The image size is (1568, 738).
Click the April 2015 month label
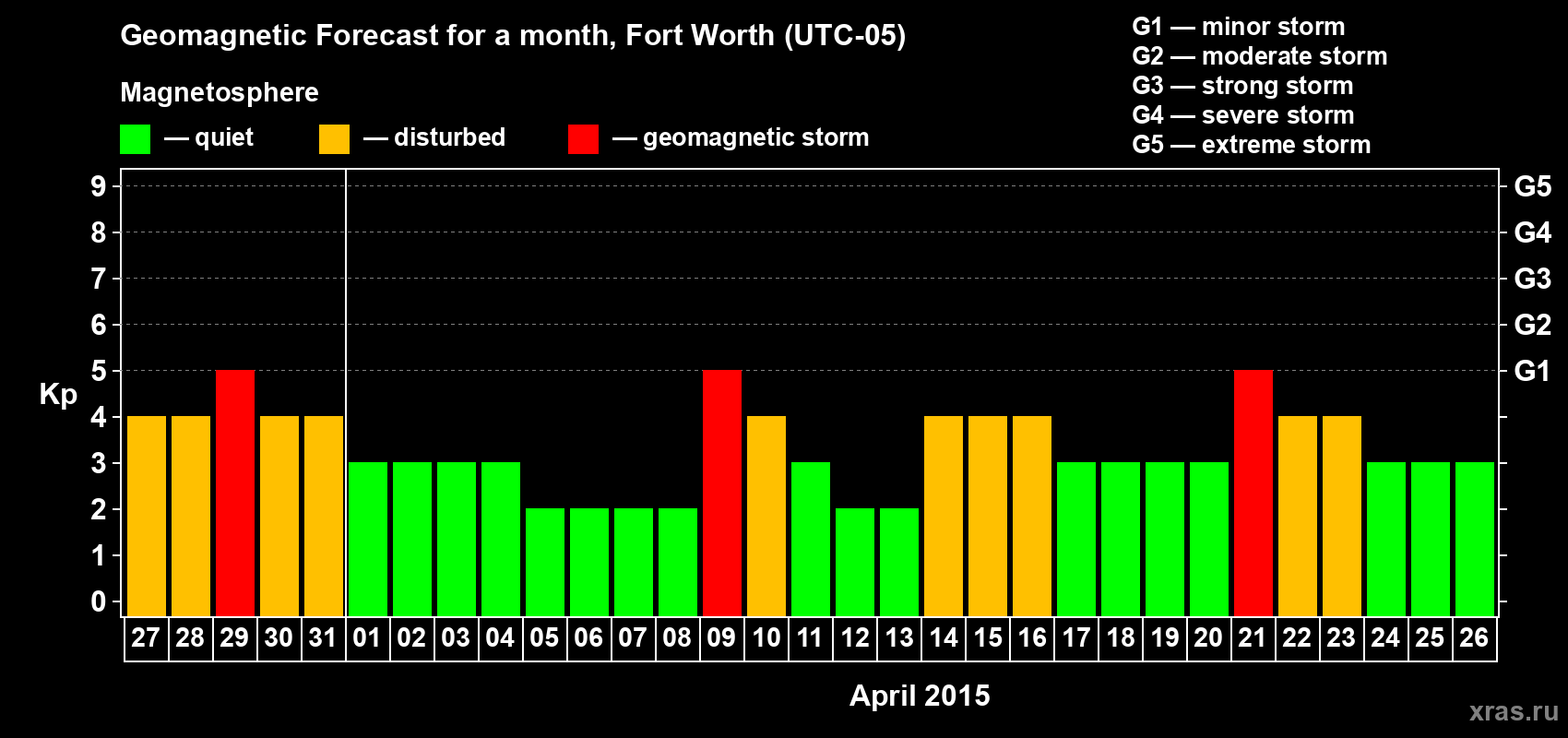[920, 696]
